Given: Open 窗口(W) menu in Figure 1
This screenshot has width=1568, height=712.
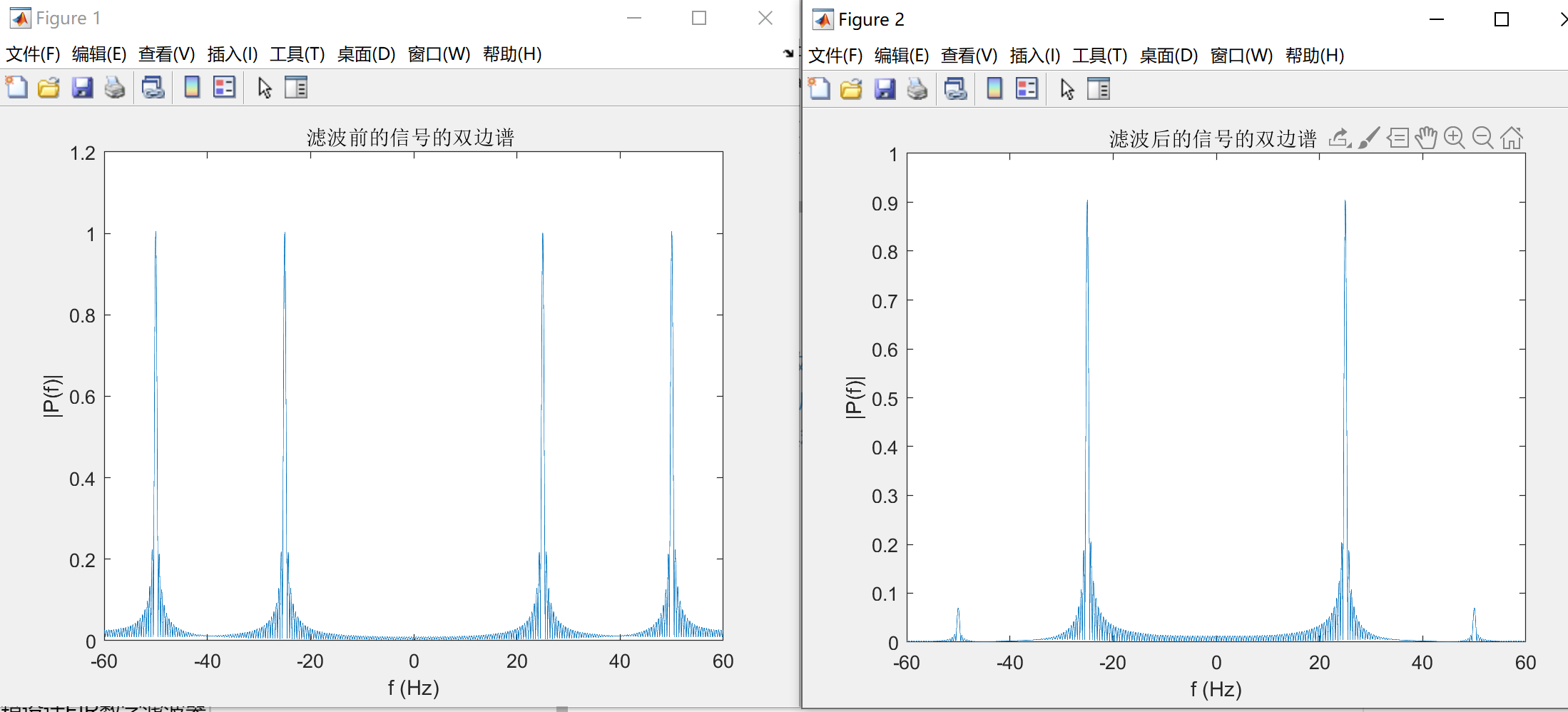Looking at the screenshot, I should tap(439, 54).
